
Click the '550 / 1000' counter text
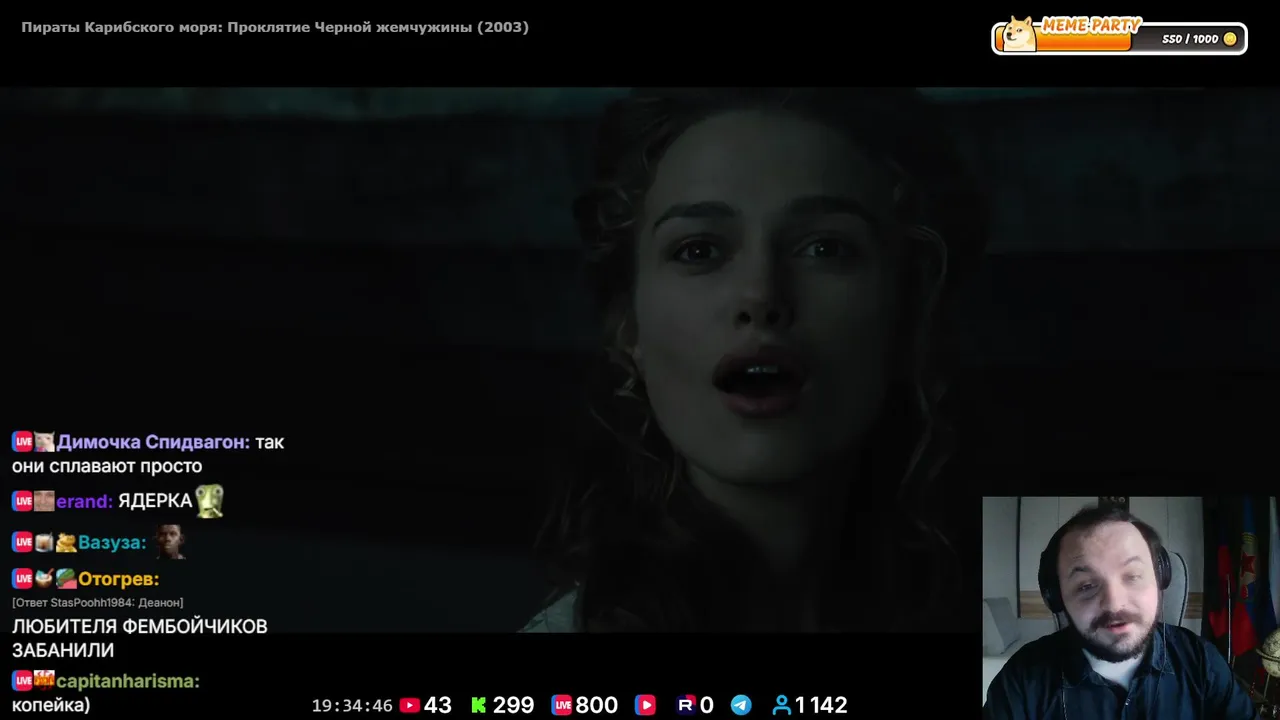pos(1190,39)
